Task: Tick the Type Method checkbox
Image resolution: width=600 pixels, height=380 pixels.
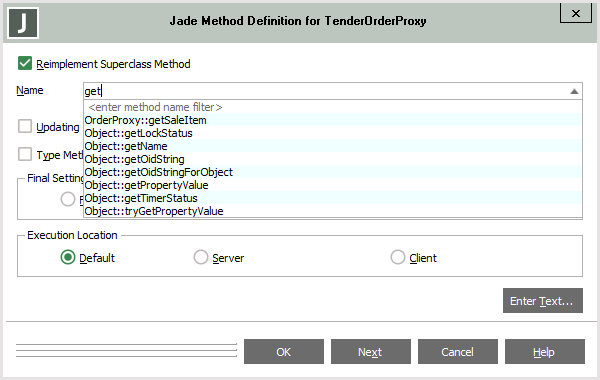Action: [x=25, y=155]
